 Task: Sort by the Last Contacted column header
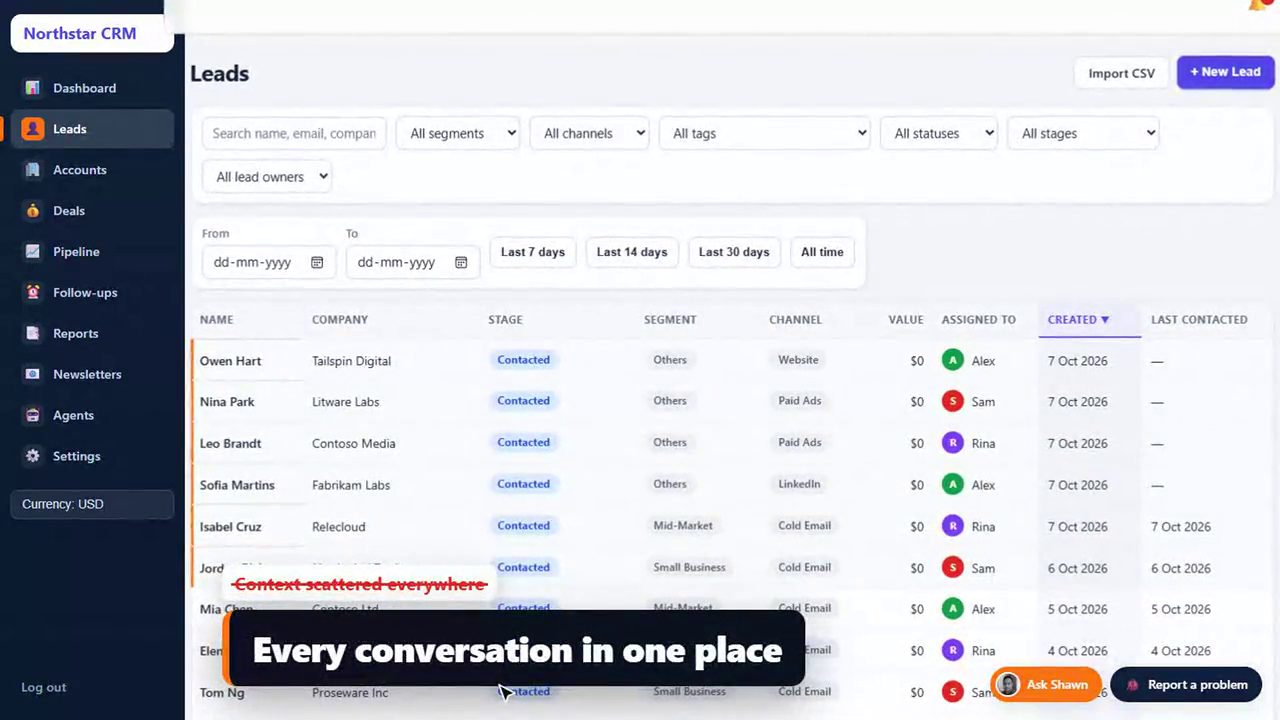[1199, 320]
